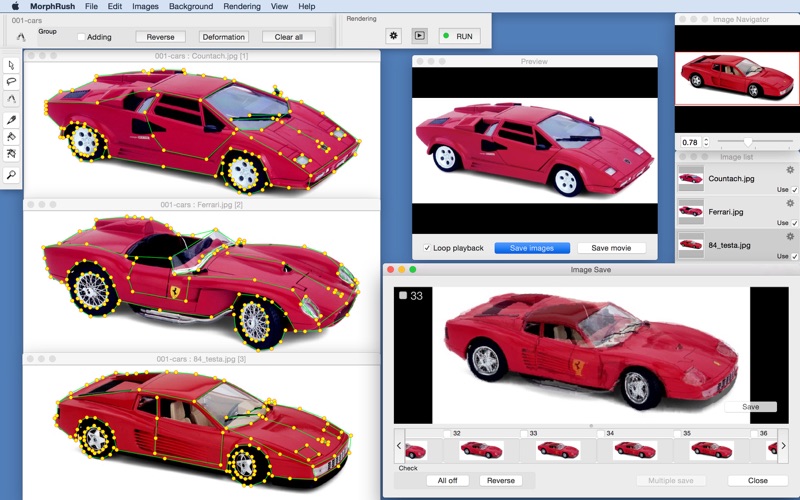This screenshot has height=500, width=800.
Task: Open the Rendering menu
Action: (242, 6)
